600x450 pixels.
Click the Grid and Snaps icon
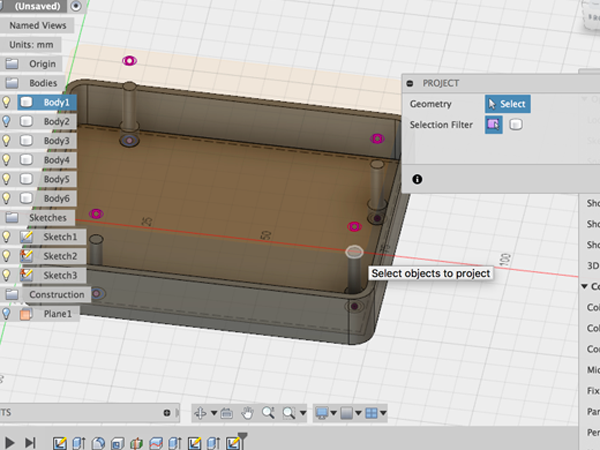pyautogui.click(x=346, y=413)
